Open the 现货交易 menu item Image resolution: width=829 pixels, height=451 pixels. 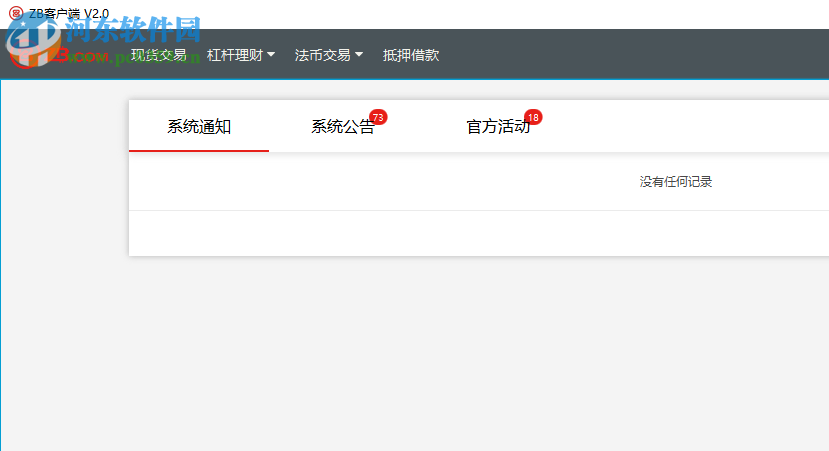[x=158, y=55]
